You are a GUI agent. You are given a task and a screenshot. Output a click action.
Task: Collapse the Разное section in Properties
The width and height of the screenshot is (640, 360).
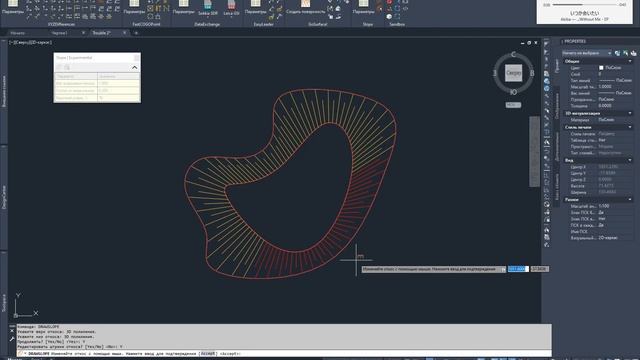click(630, 200)
